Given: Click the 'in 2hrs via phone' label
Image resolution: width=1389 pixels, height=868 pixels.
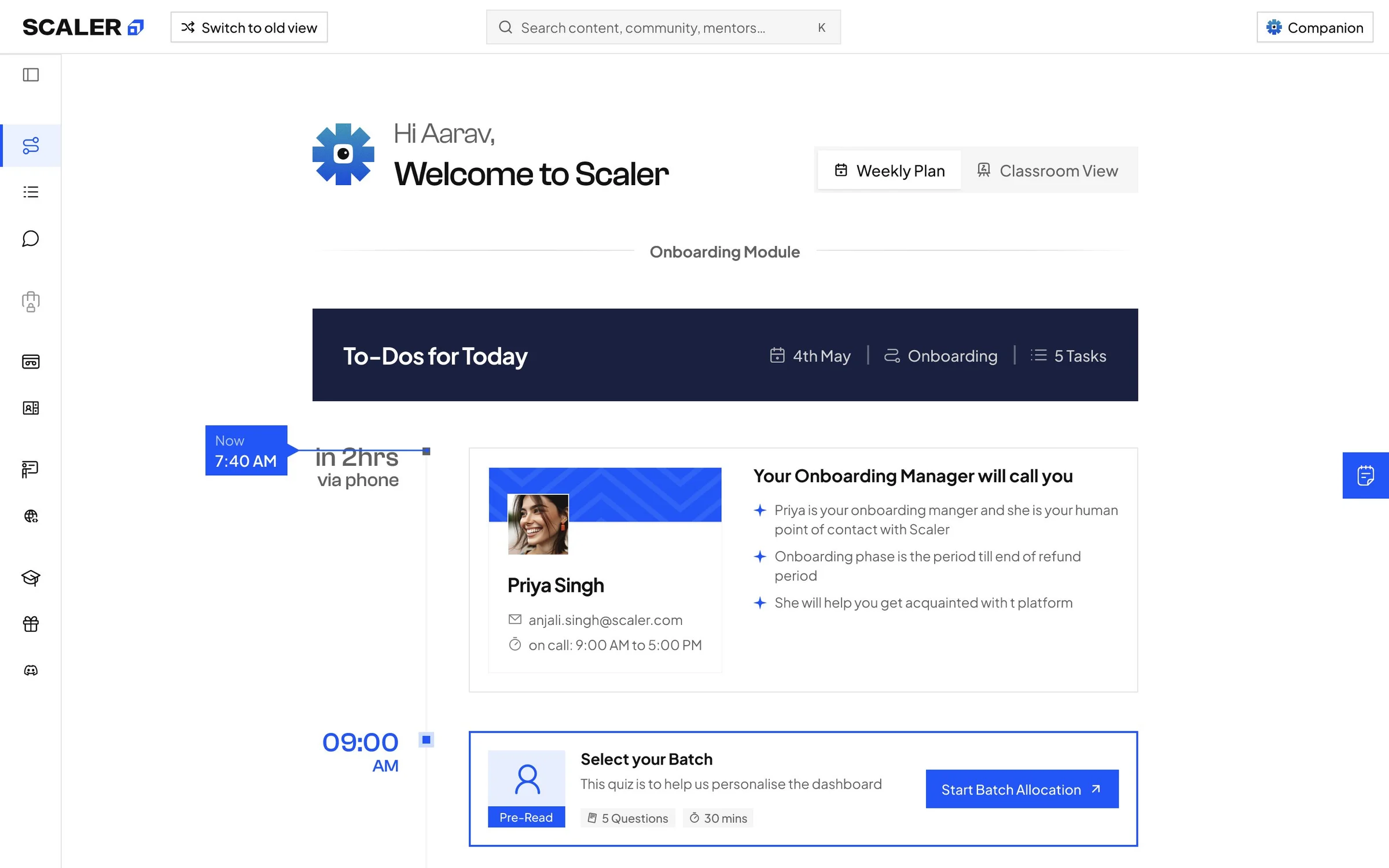Looking at the screenshot, I should 357,468.
